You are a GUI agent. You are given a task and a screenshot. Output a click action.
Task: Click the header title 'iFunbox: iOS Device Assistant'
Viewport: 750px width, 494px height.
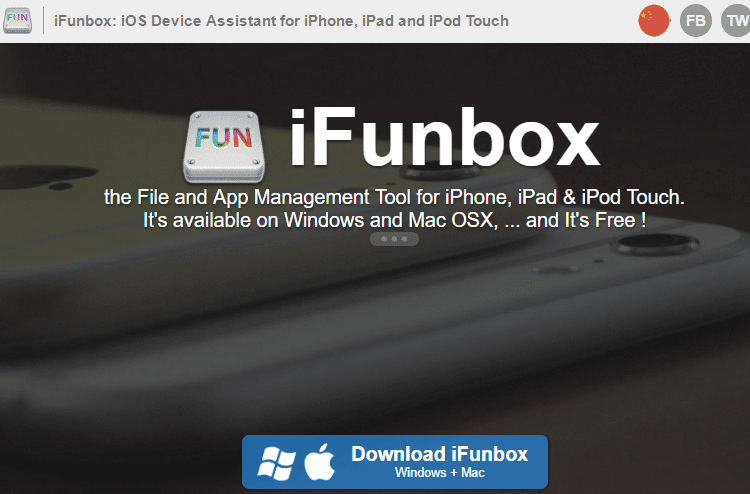pos(167,21)
